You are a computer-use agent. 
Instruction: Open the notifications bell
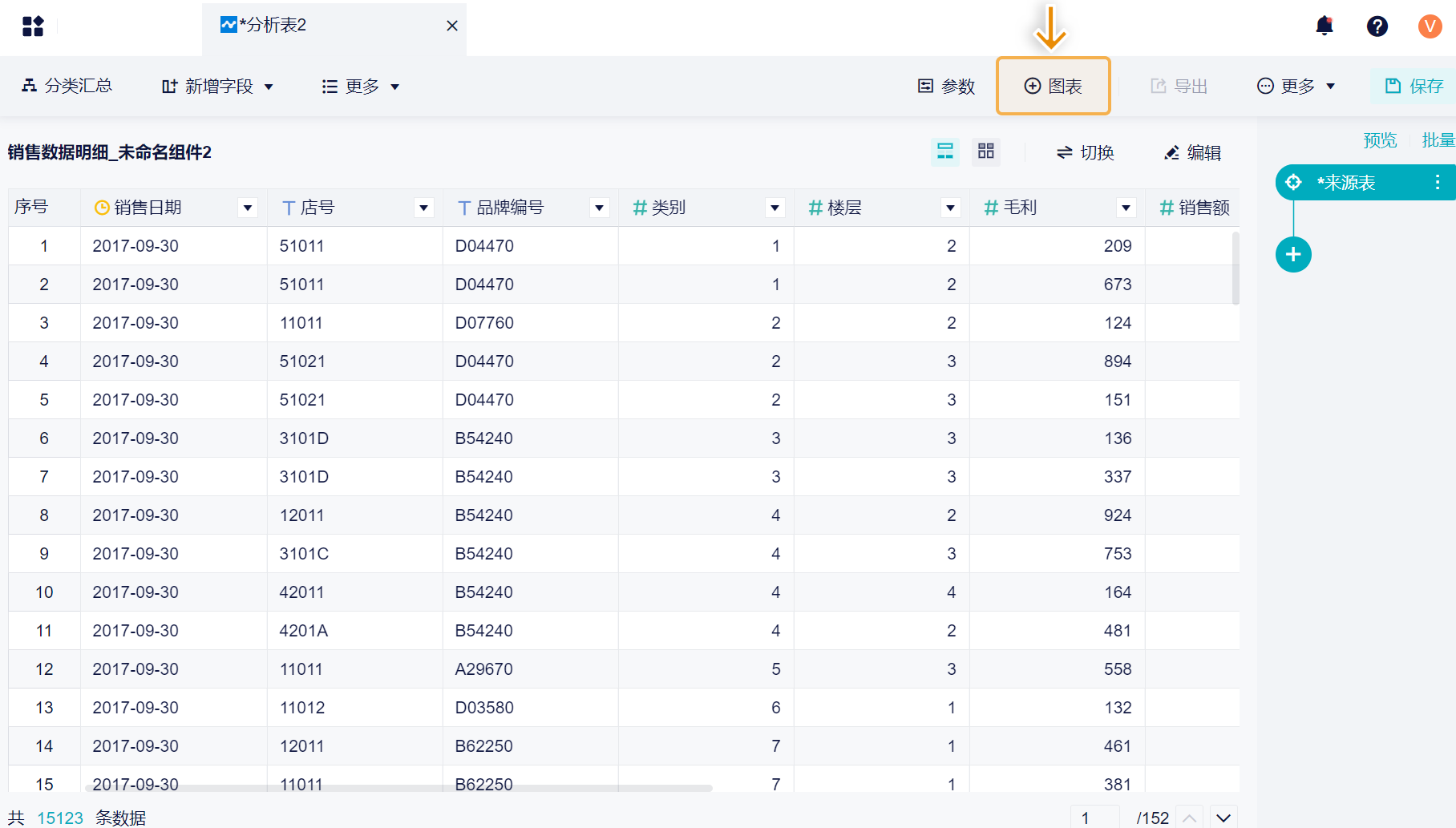(1325, 26)
